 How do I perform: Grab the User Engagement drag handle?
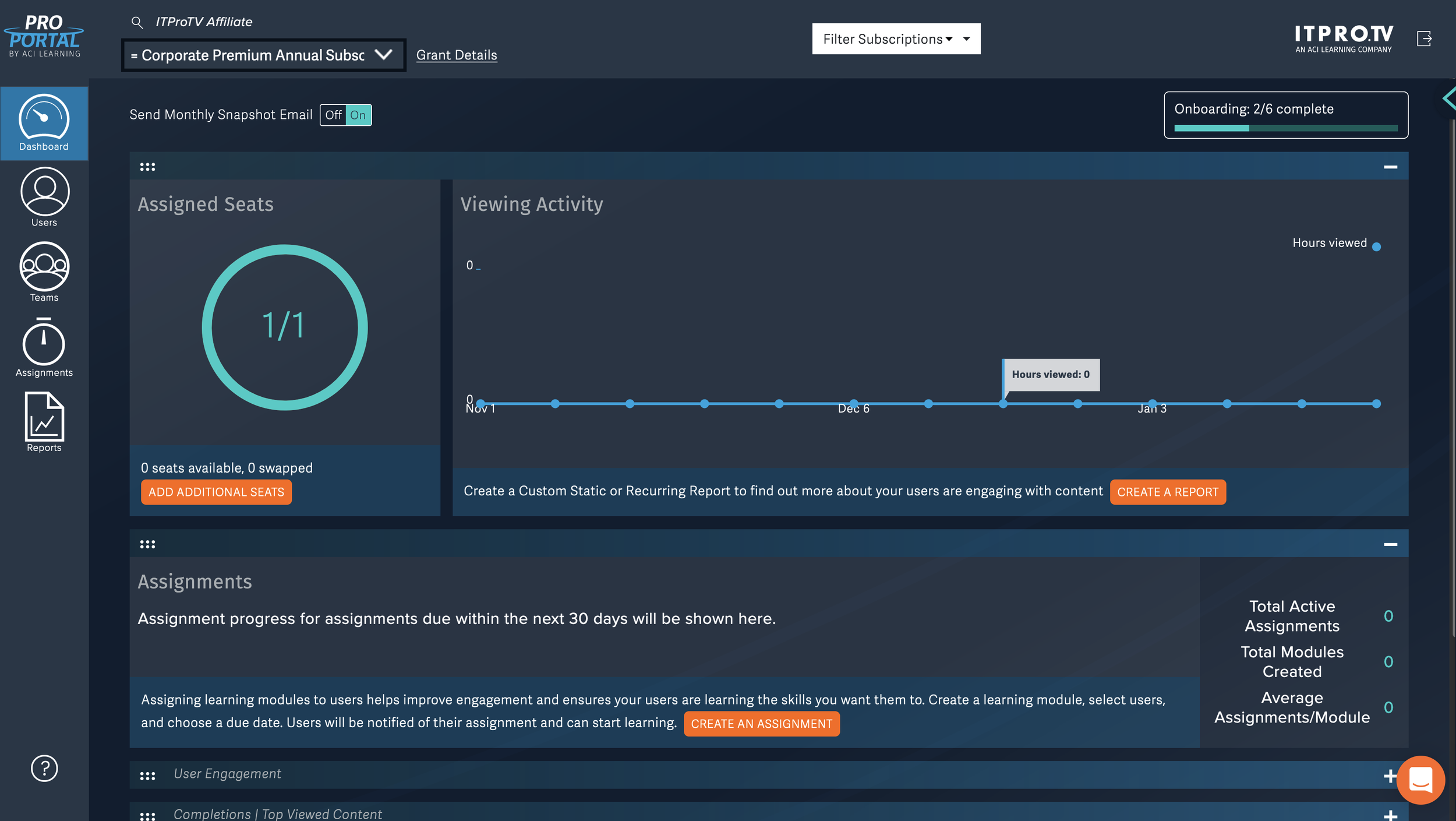point(147,776)
